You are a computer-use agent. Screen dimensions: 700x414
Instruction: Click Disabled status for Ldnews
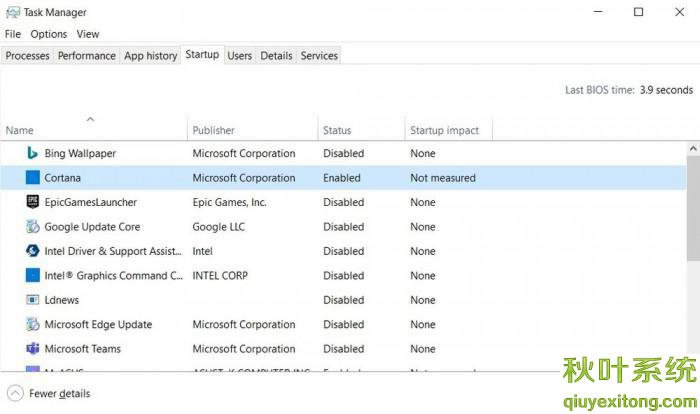pos(344,300)
